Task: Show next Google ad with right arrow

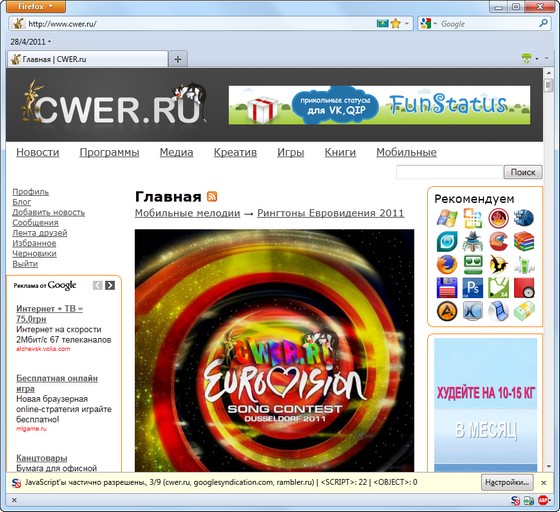Action: [x=110, y=285]
